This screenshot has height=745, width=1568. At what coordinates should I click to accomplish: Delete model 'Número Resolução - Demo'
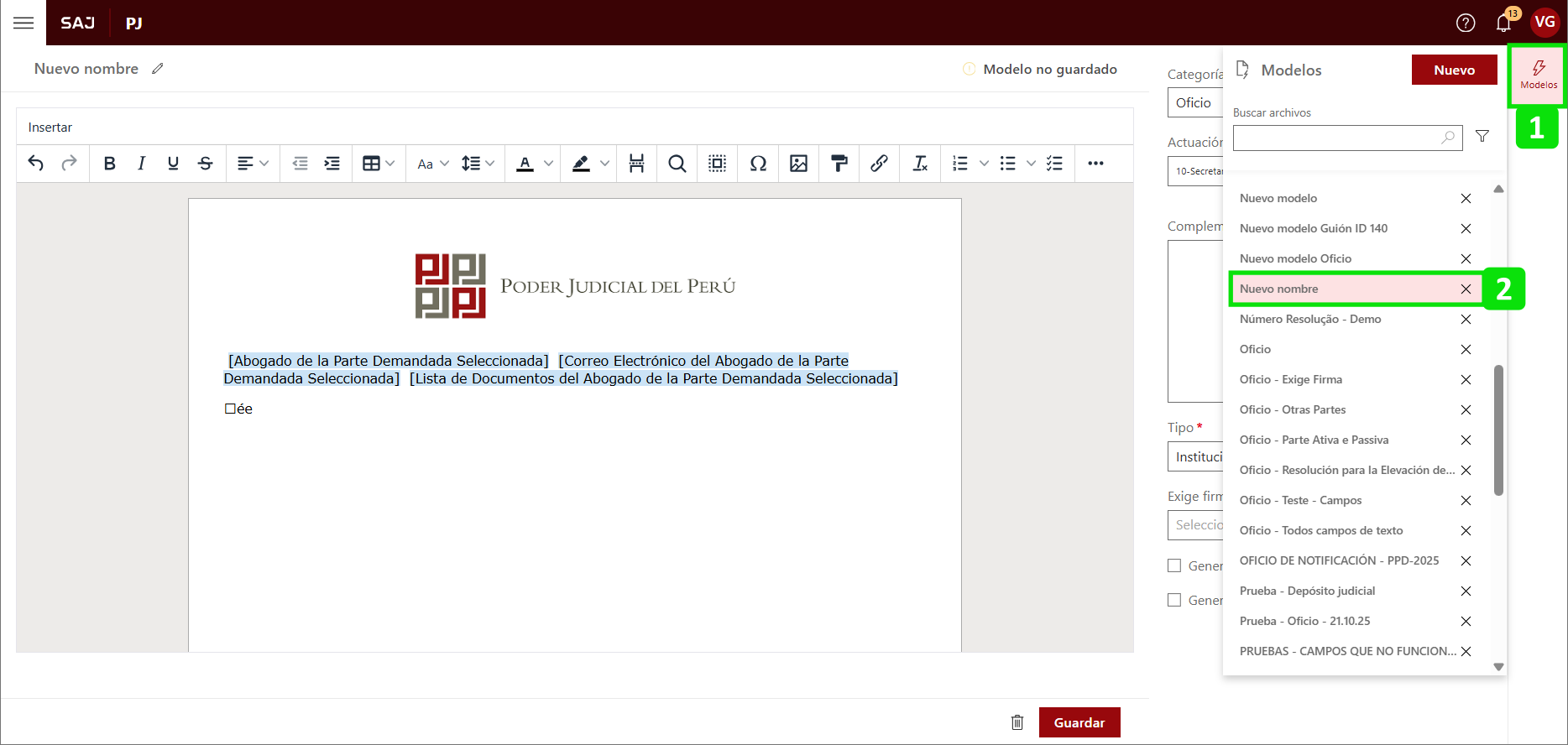1466,319
